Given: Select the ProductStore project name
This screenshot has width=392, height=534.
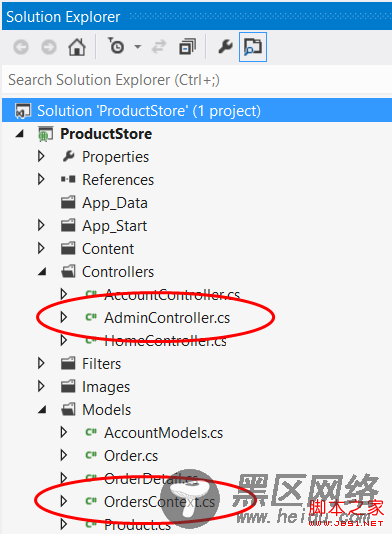Looking at the screenshot, I should point(106,134).
